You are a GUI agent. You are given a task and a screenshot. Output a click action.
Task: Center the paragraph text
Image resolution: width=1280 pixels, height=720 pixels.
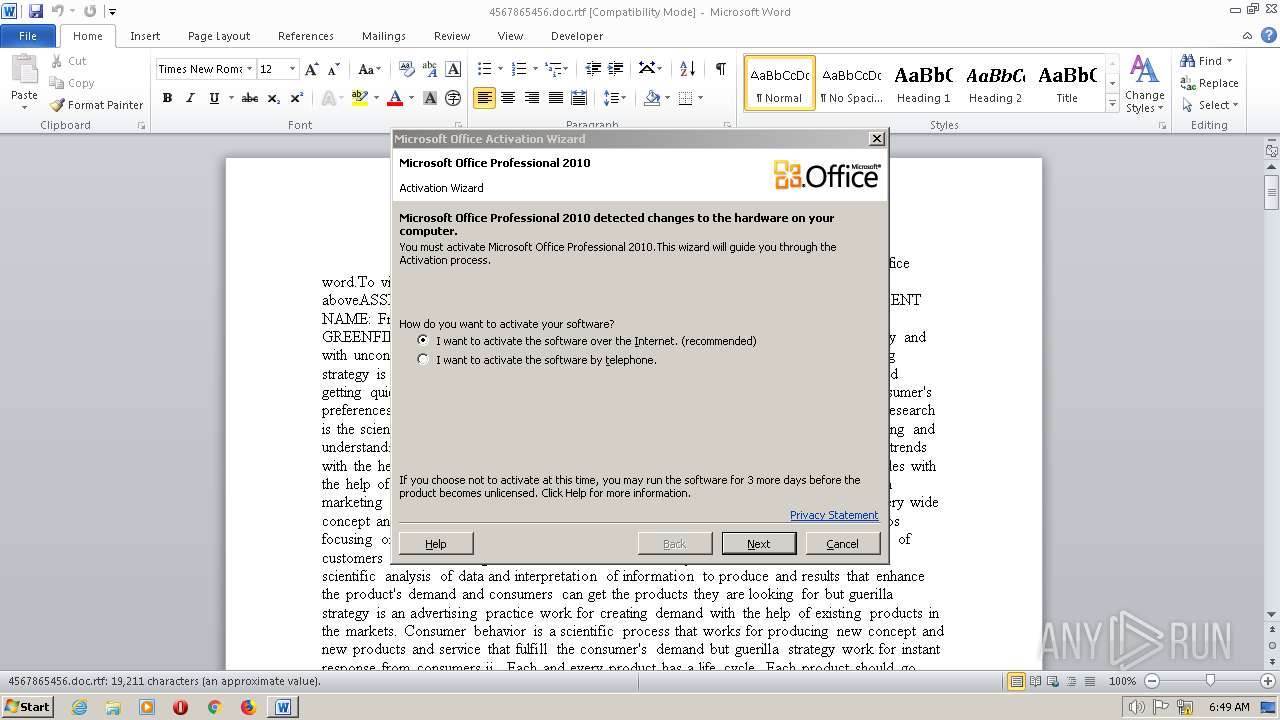pyautogui.click(x=508, y=98)
